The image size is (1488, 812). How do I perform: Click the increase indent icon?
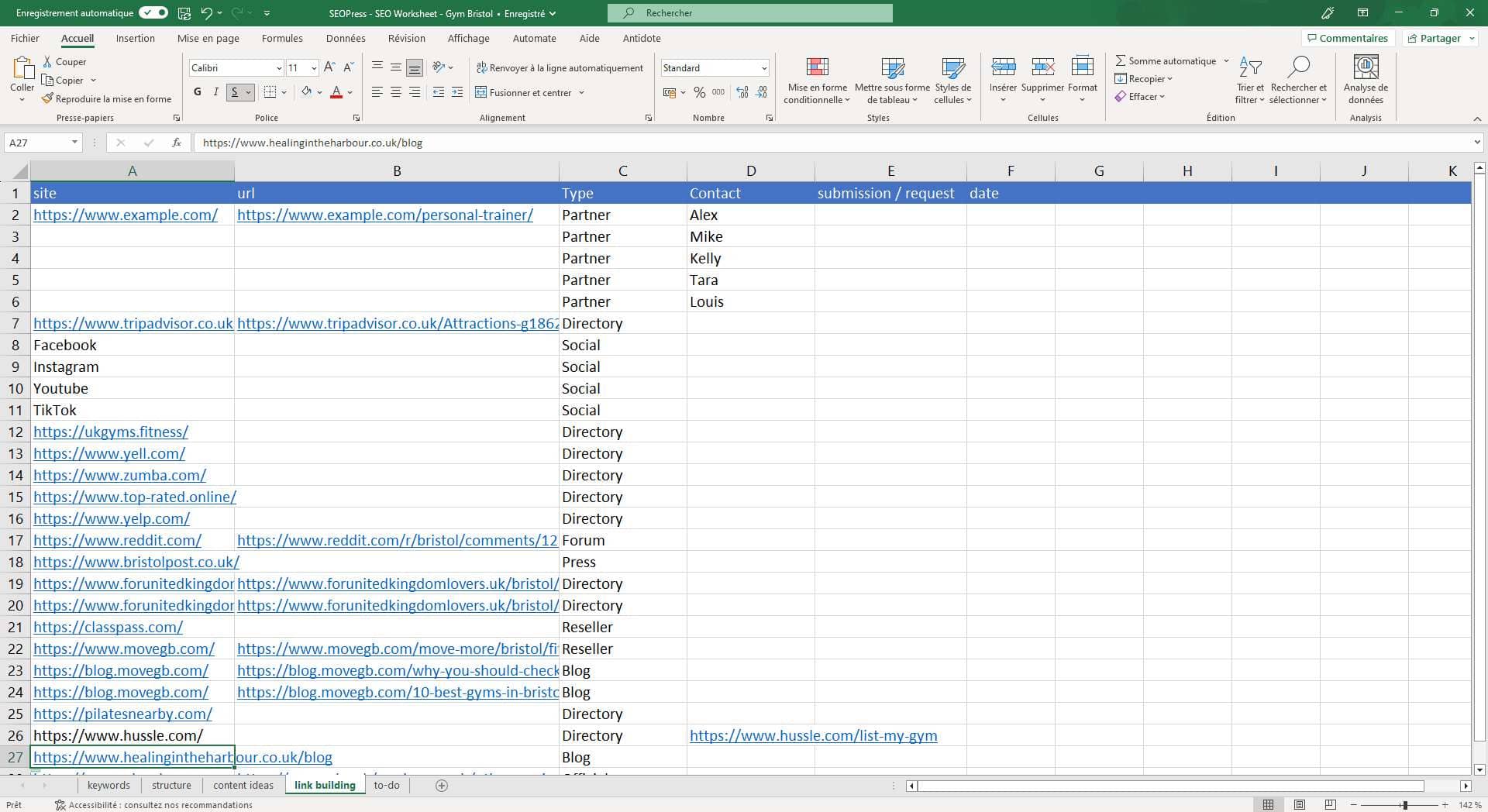coord(457,92)
